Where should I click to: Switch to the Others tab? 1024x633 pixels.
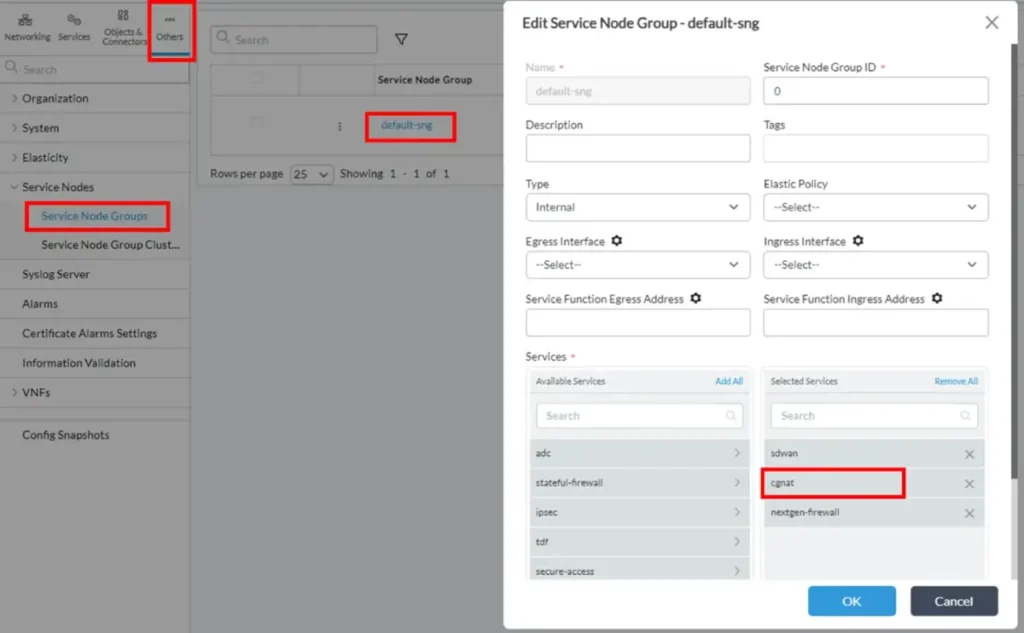point(170,30)
